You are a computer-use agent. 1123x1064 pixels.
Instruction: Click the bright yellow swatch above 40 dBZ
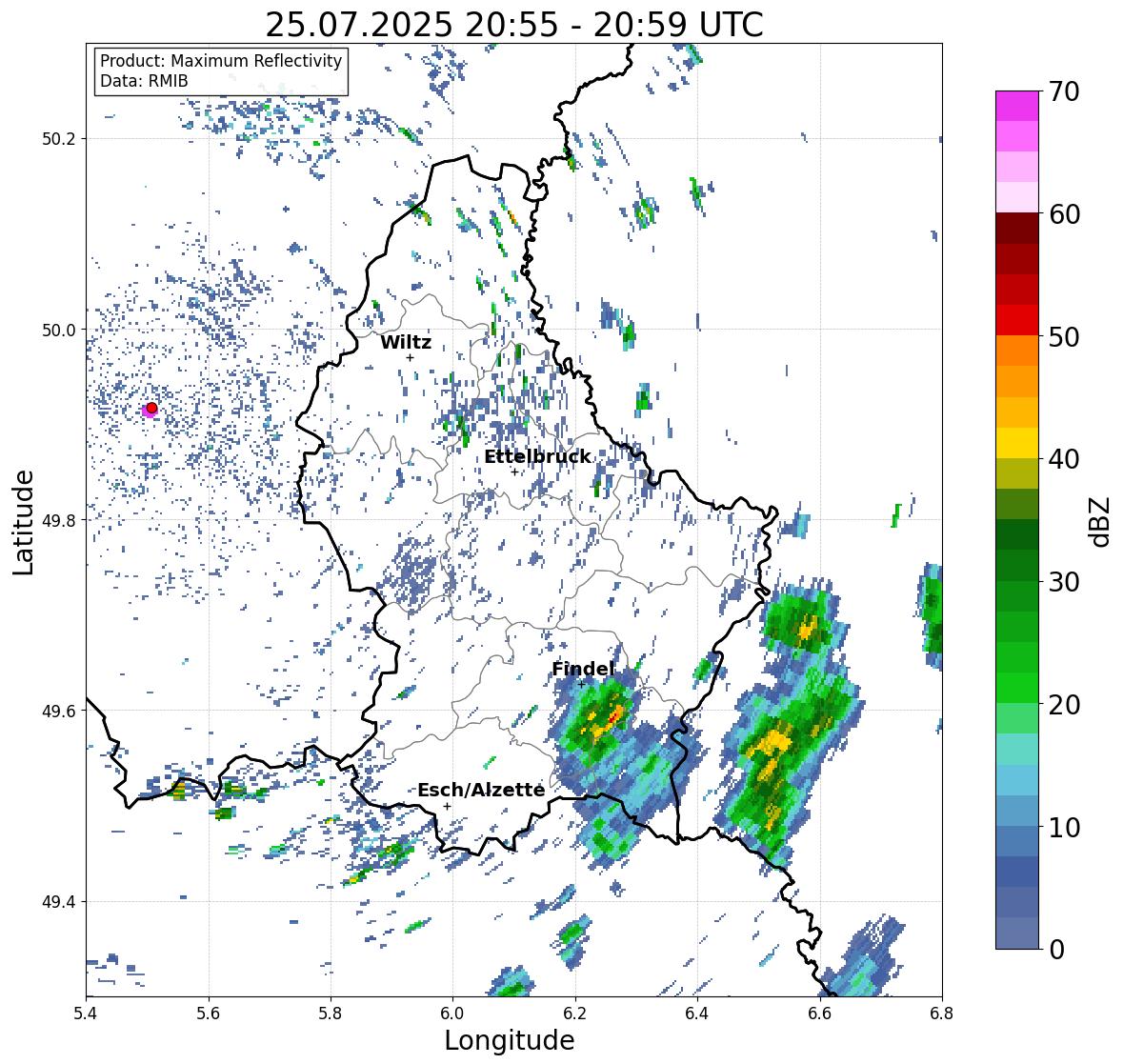(x=1017, y=443)
